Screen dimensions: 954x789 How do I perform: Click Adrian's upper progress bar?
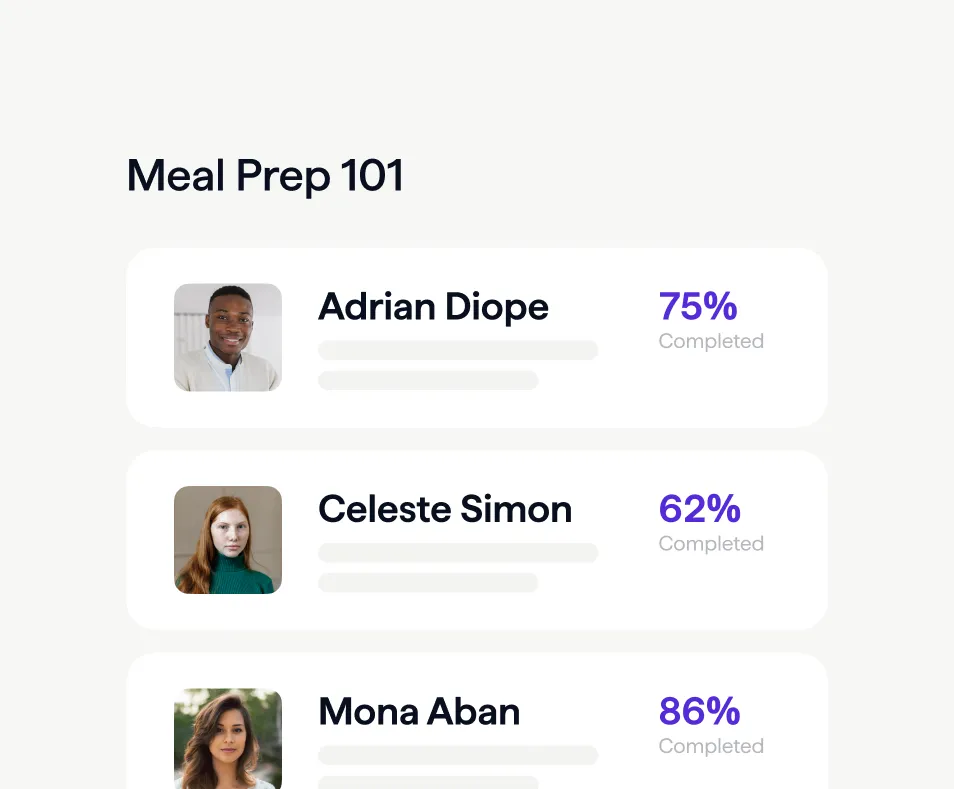tap(457, 350)
